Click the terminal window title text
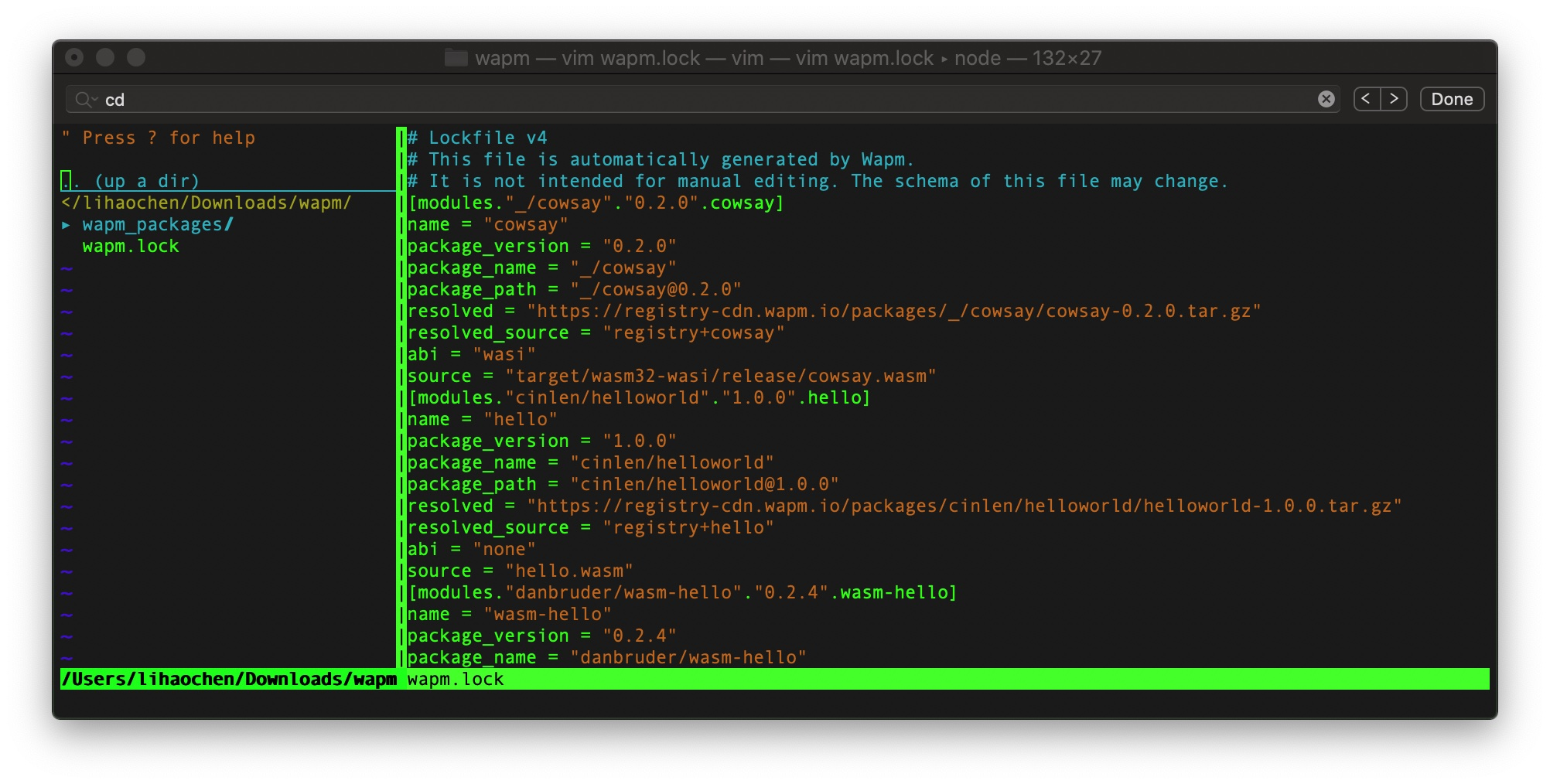 pyautogui.click(x=788, y=58)
